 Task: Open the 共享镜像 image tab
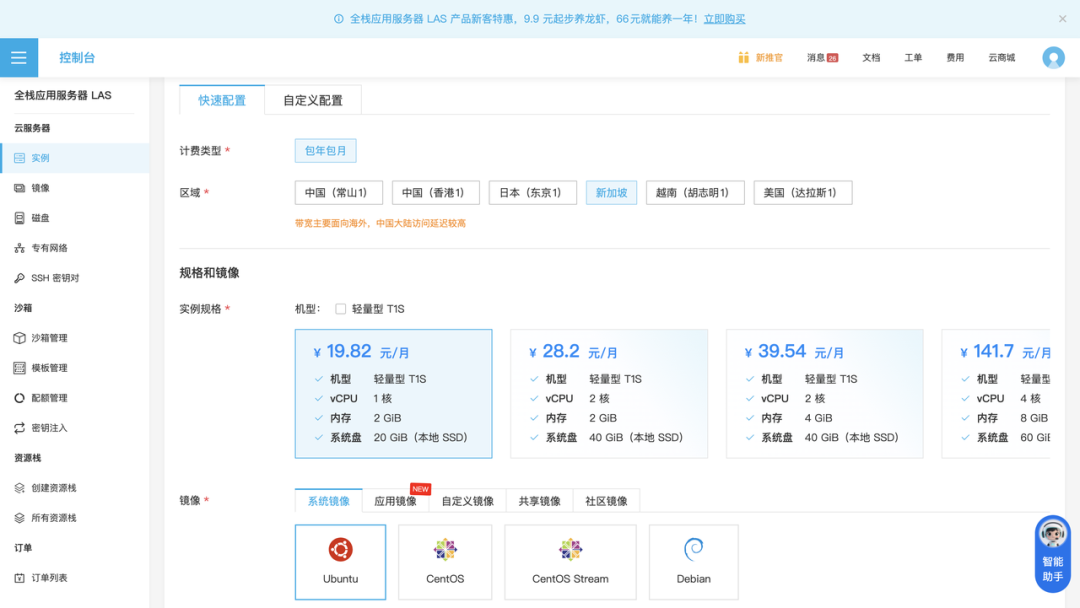click(x=539, y=501)
